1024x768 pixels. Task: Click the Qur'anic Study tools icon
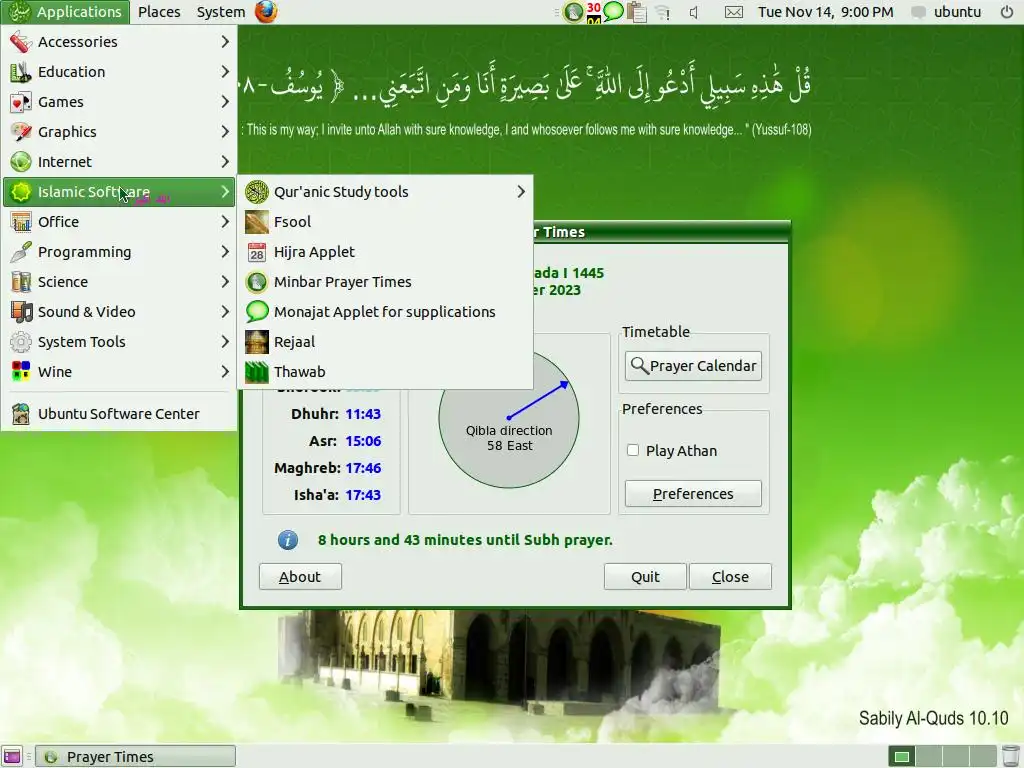[x=257, y=192]
